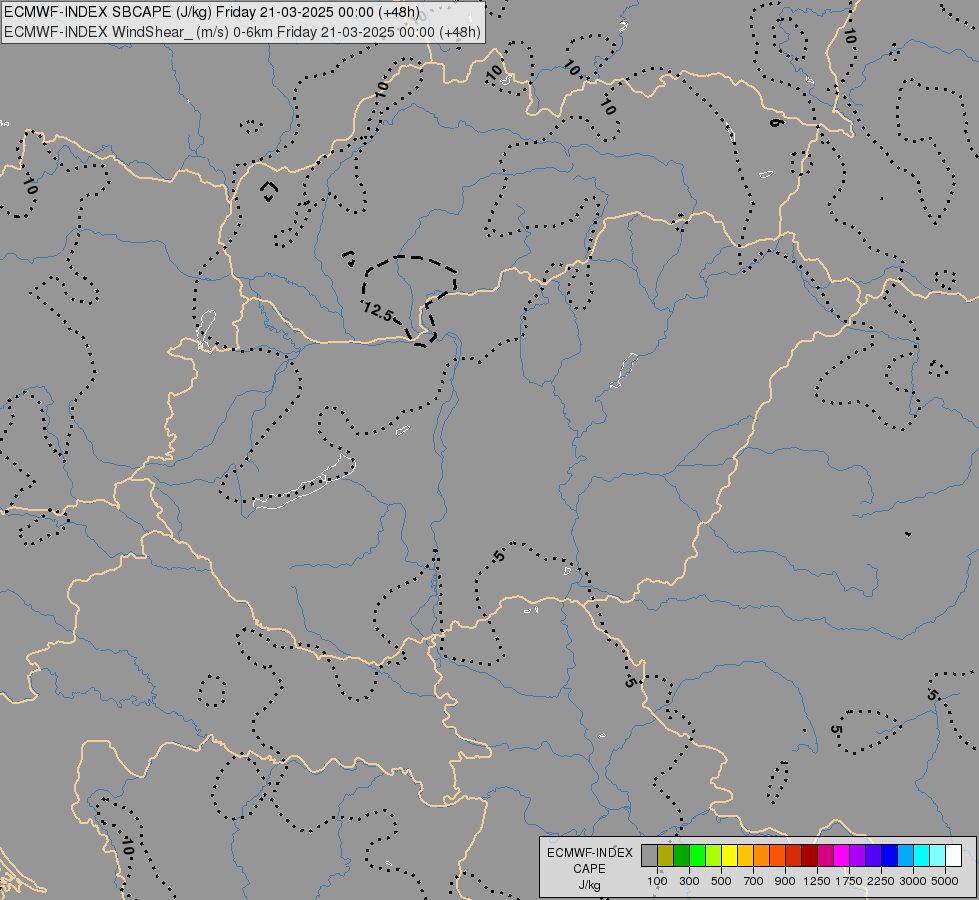Click the SBCAPE title line at top
This screenshot has height=900, width=979.
[212, 12]
